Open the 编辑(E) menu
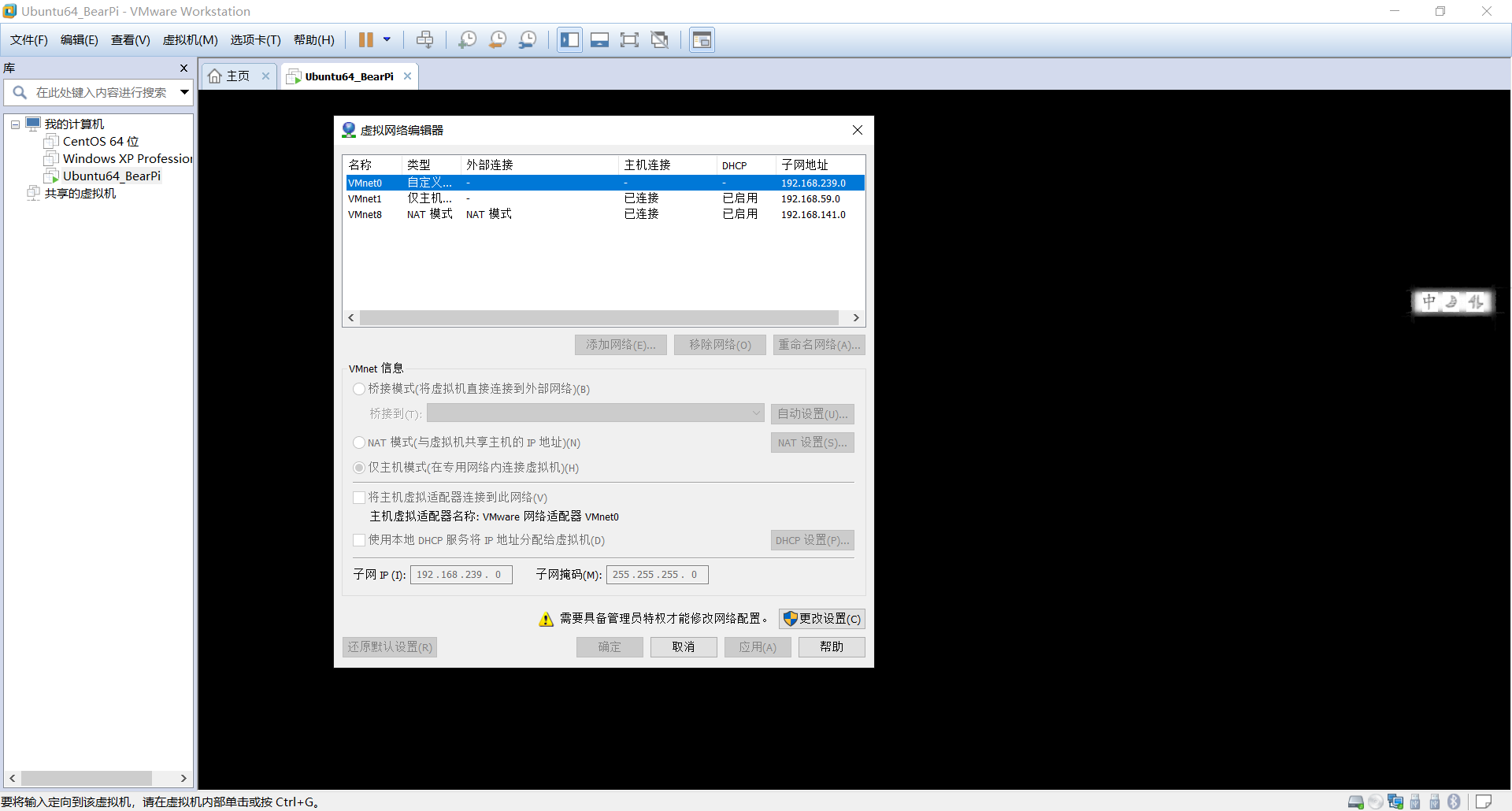The image size is (1512, 811). (x=80, y=40)
